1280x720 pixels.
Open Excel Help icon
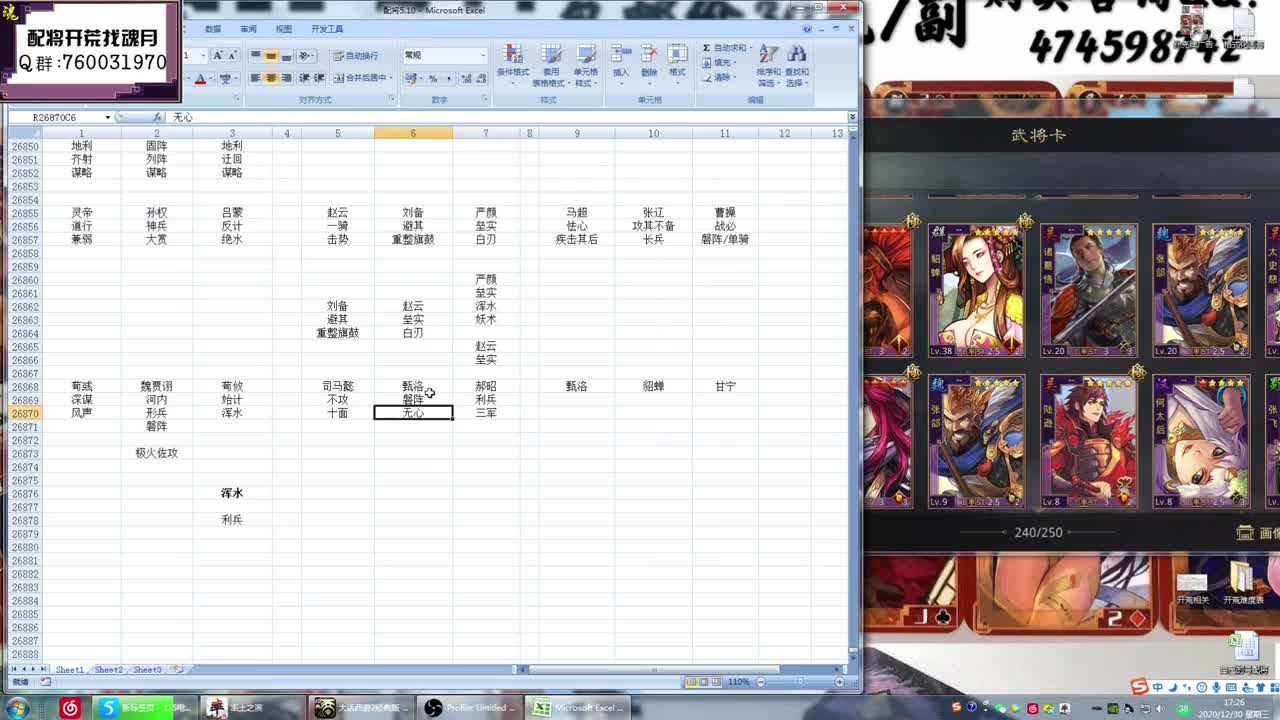click(806, 28)
